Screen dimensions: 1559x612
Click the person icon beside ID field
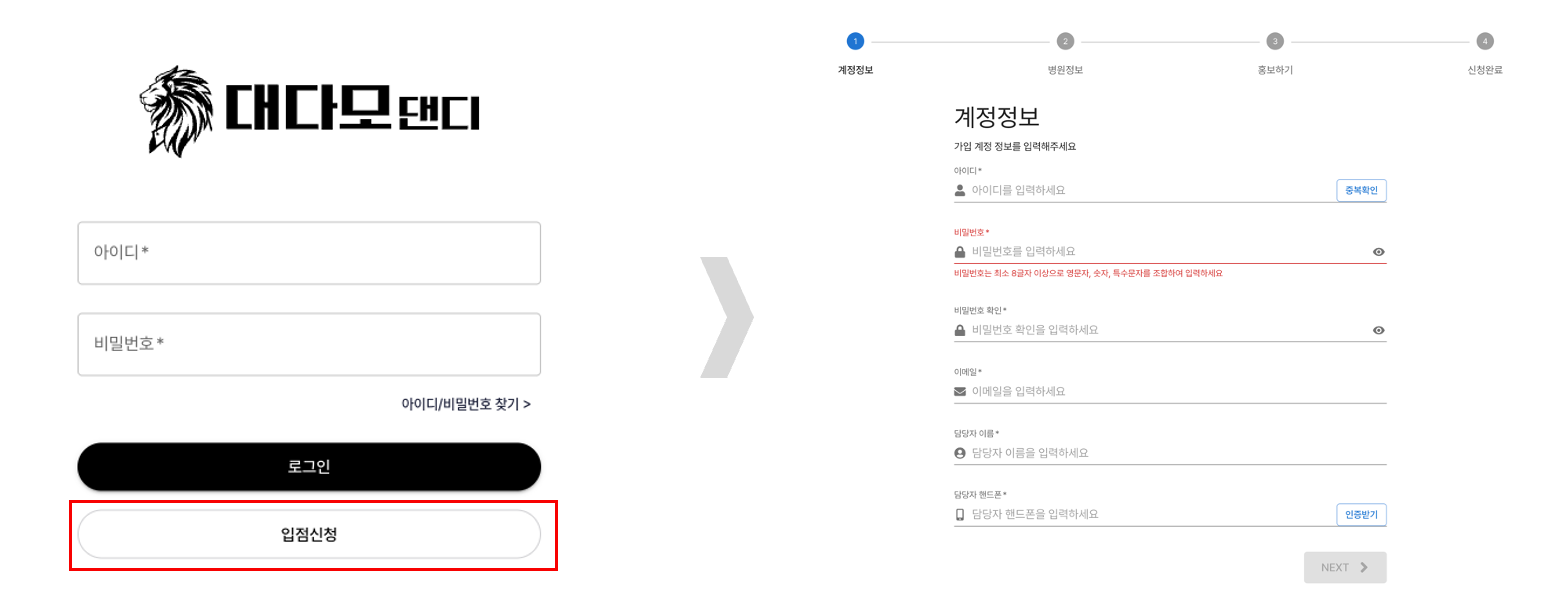(x=960, y=190)
